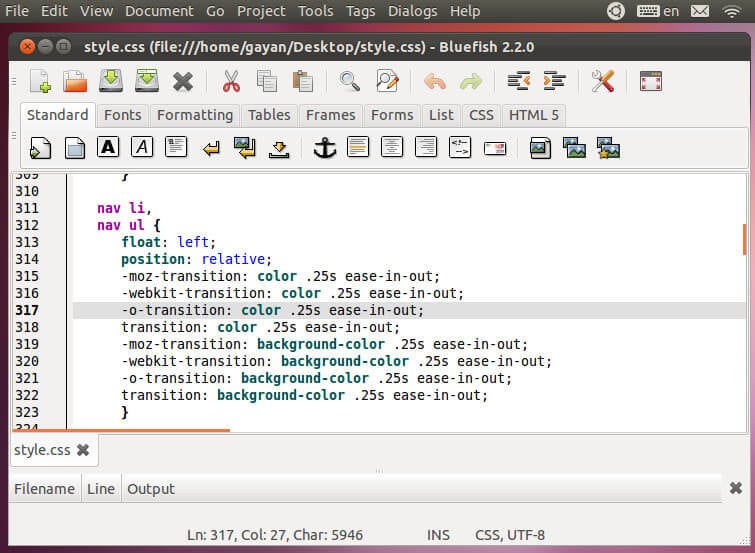Insert anchor link icon
Image resolution: width=755 pixels, height=553 pixels.
coord(325,147)
